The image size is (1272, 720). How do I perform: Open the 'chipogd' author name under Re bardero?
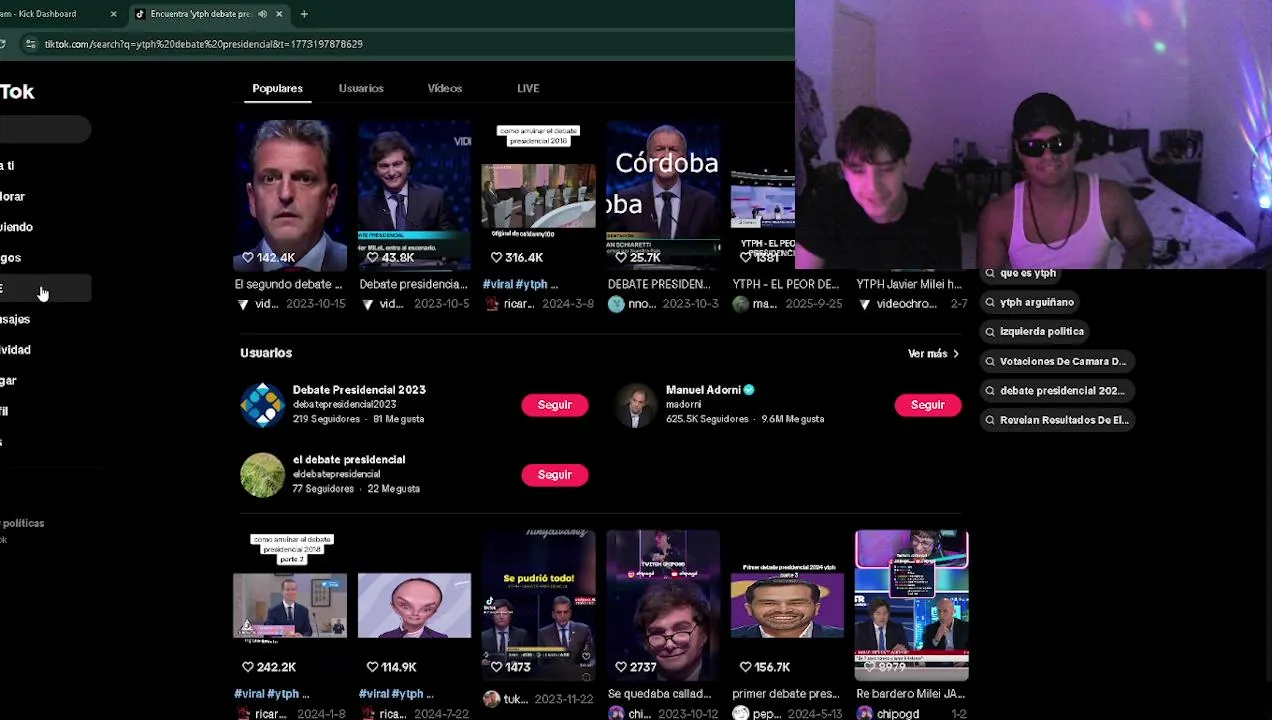pyautogui.click(x=898, y=714)
